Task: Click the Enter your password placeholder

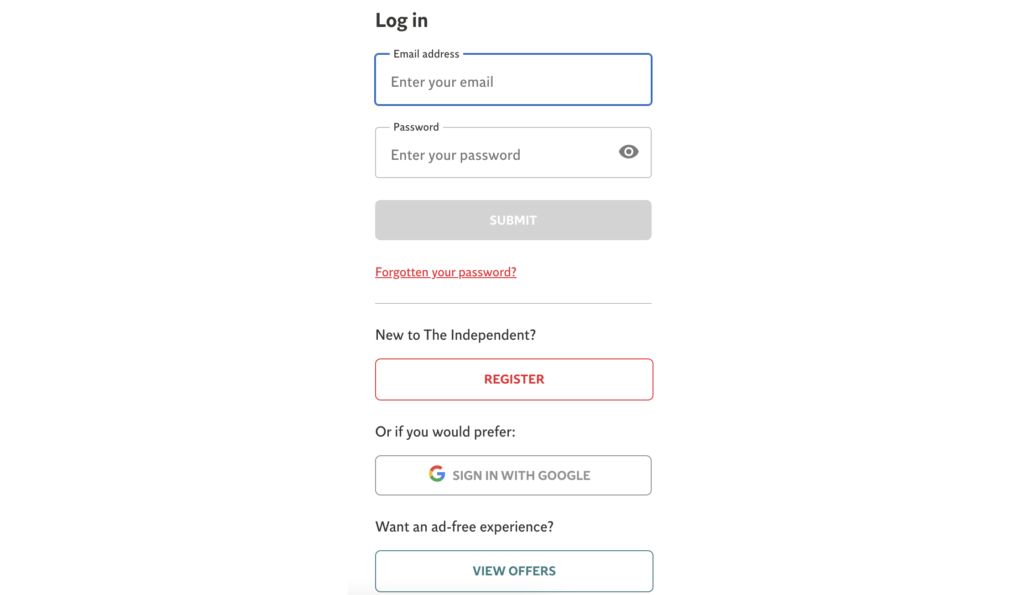Action: click(x=455, y=155)
